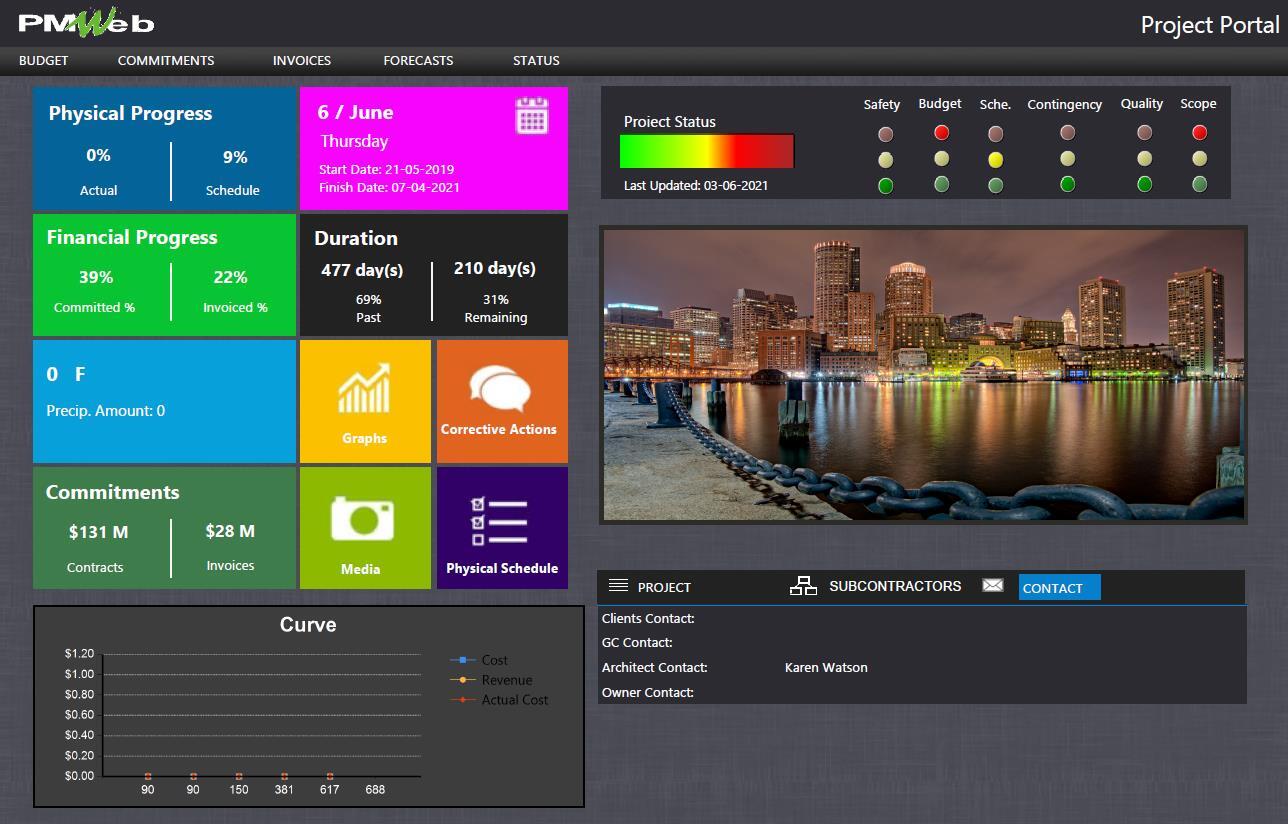Open the BUDGET menu
The height and width of the screenshot is (824, 1288).
44,60
